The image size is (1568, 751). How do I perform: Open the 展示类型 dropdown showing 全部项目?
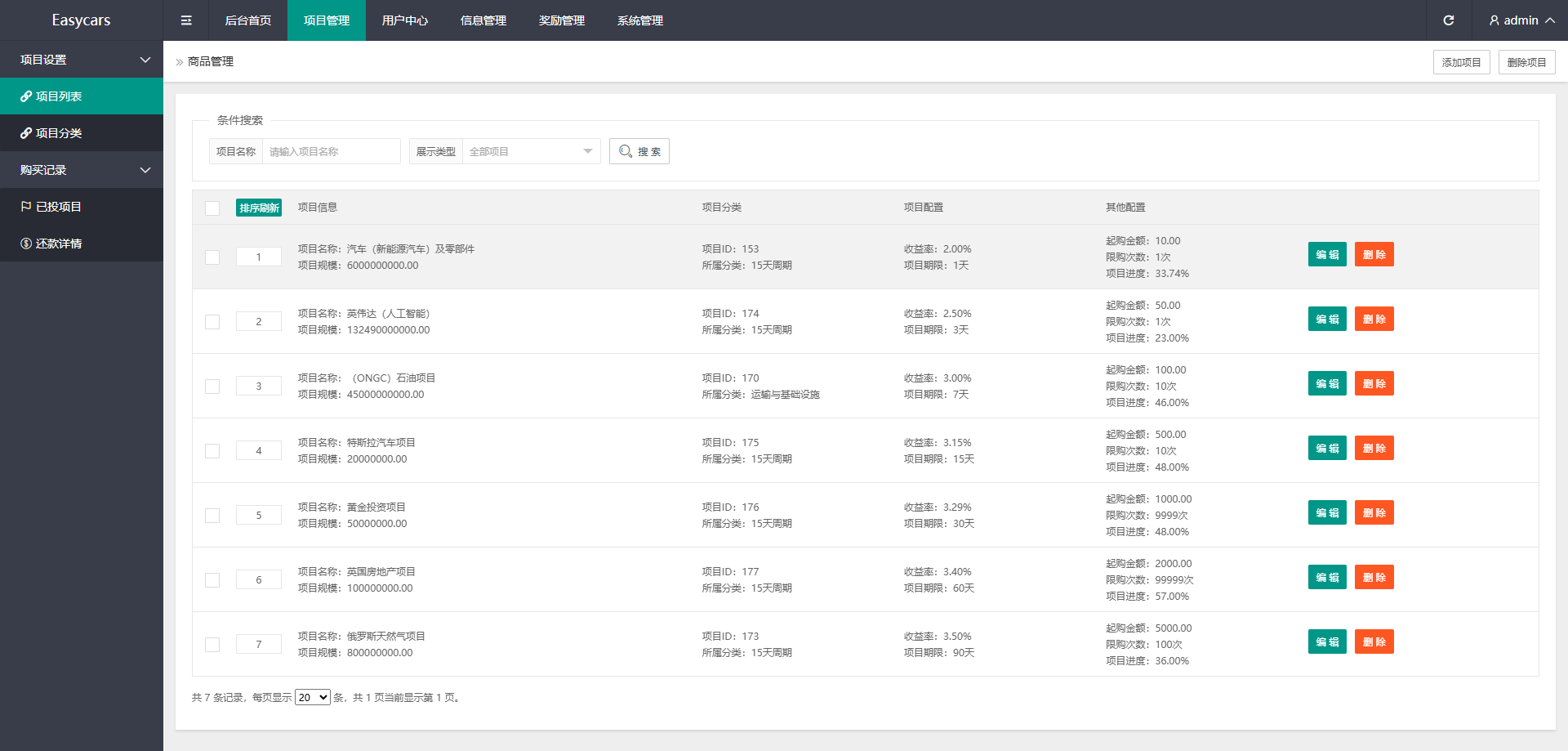(531, 151)
